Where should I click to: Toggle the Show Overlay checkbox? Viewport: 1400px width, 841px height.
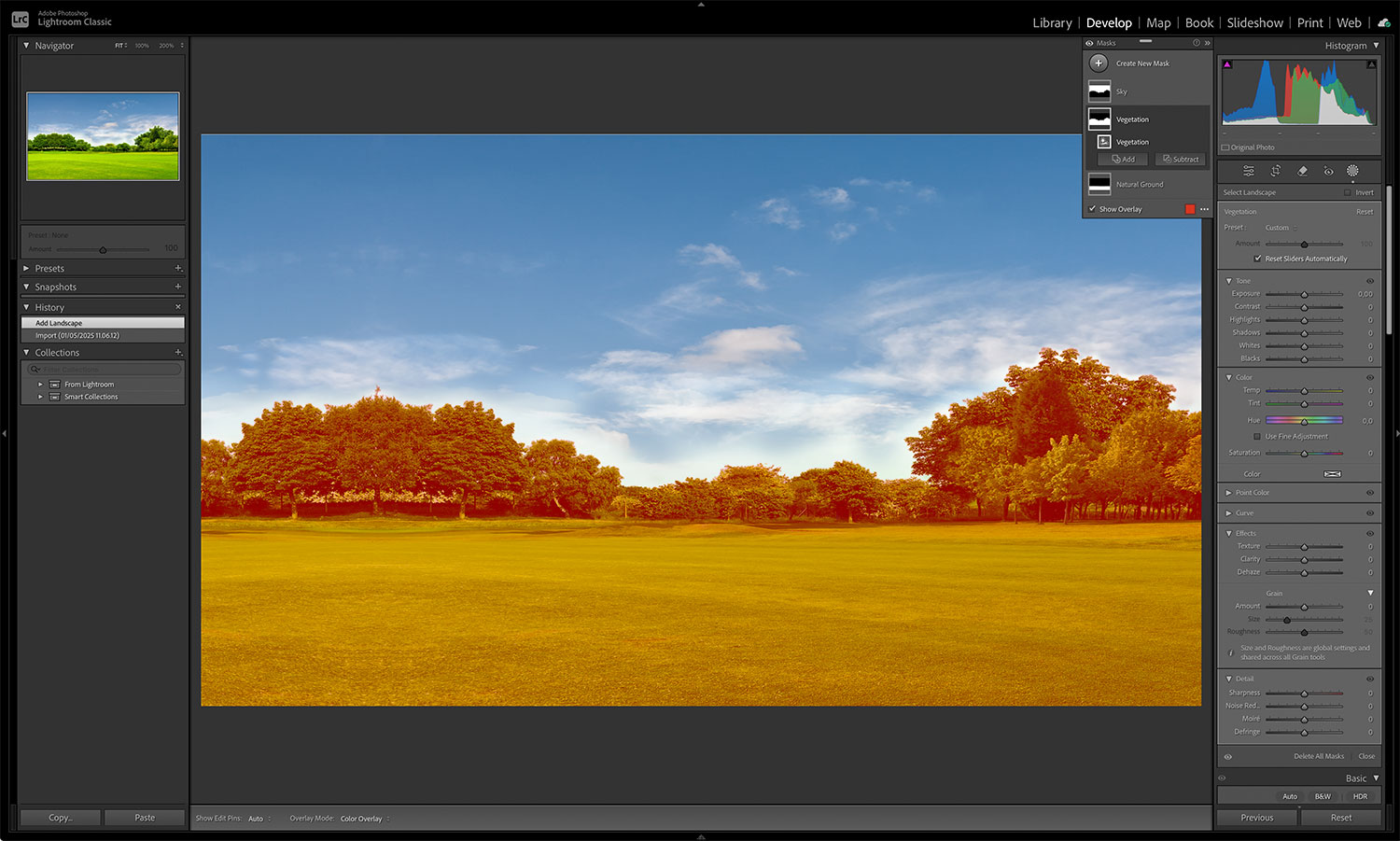pos(1093,209)
